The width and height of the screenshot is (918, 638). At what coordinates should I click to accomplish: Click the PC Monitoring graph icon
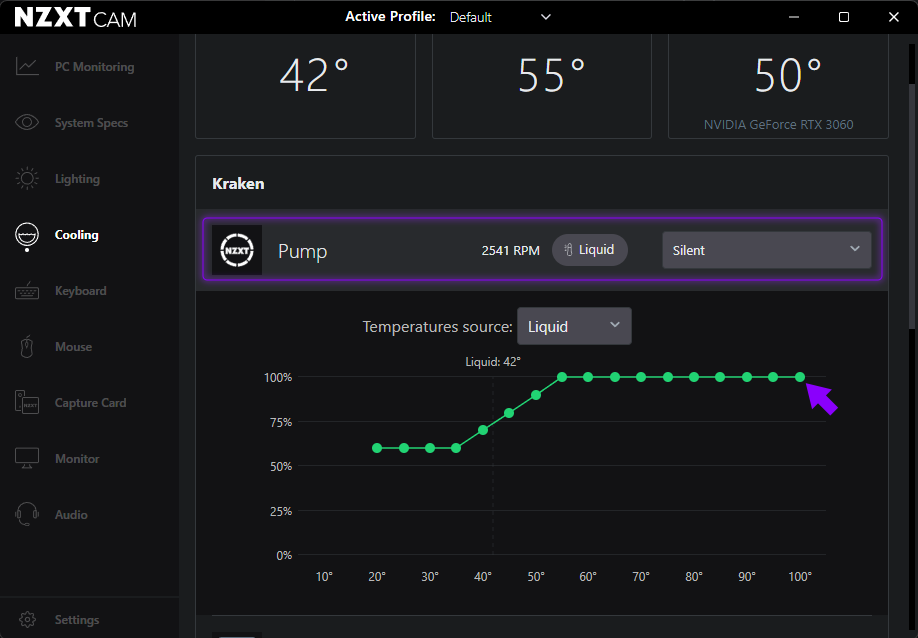[27, 67]
